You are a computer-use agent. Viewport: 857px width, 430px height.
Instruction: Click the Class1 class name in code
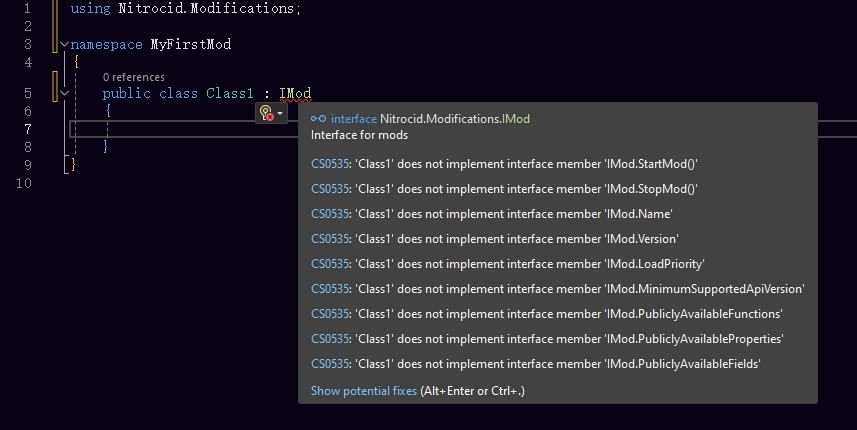point(231,94)
